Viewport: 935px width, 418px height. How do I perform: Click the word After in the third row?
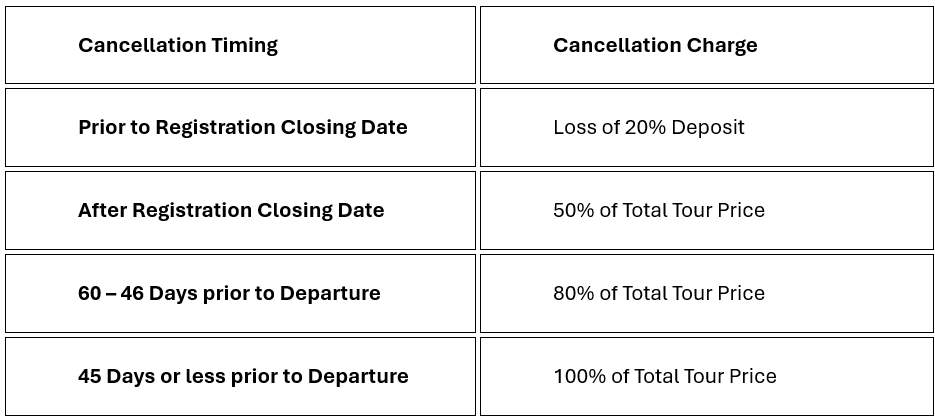(x=102, y=210)
